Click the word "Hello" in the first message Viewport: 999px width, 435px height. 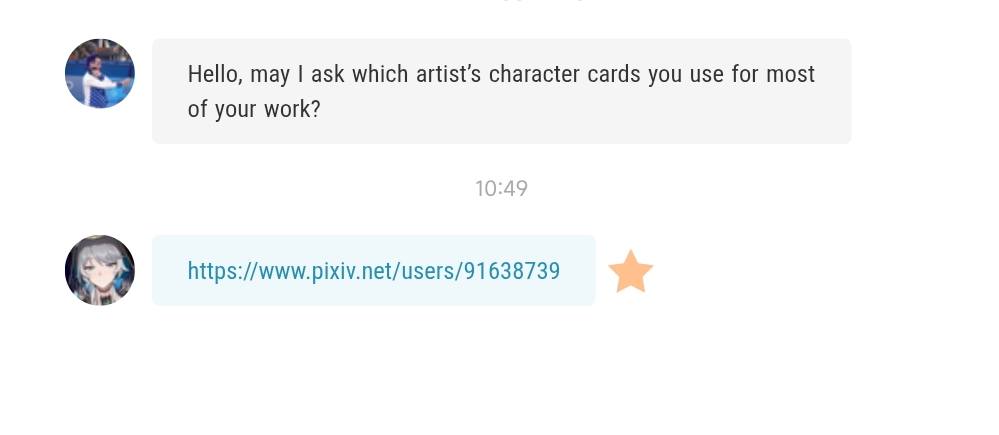pos(214,75)
